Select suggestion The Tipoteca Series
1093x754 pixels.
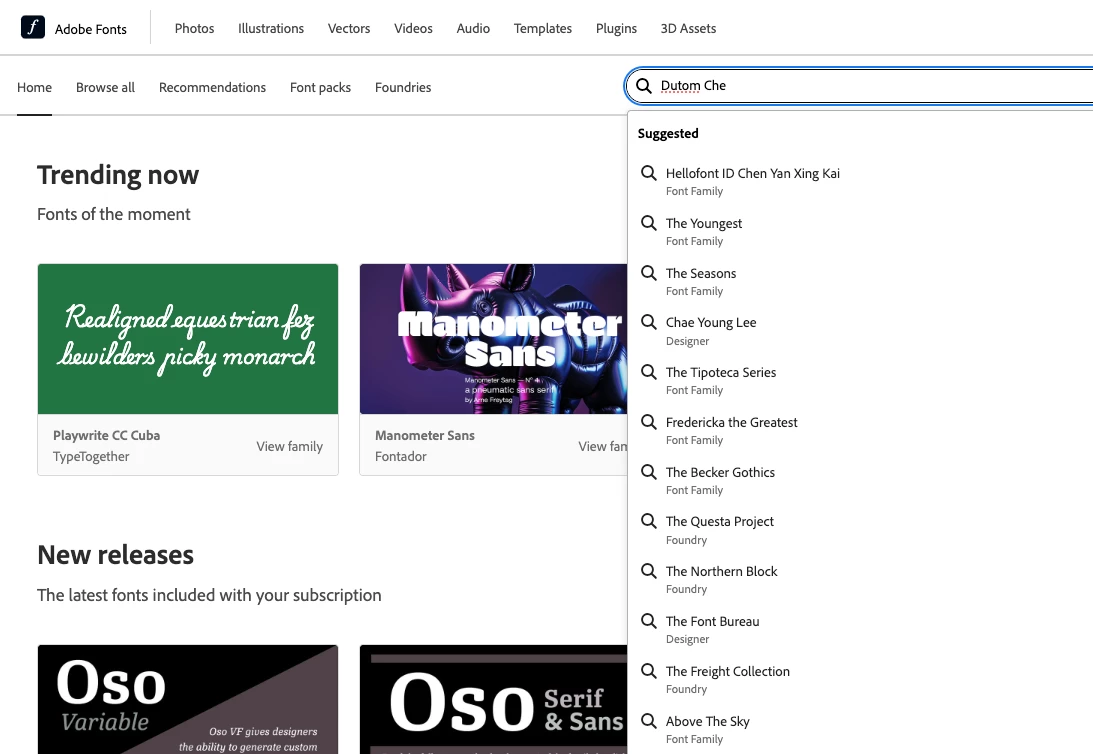point(860,380)
